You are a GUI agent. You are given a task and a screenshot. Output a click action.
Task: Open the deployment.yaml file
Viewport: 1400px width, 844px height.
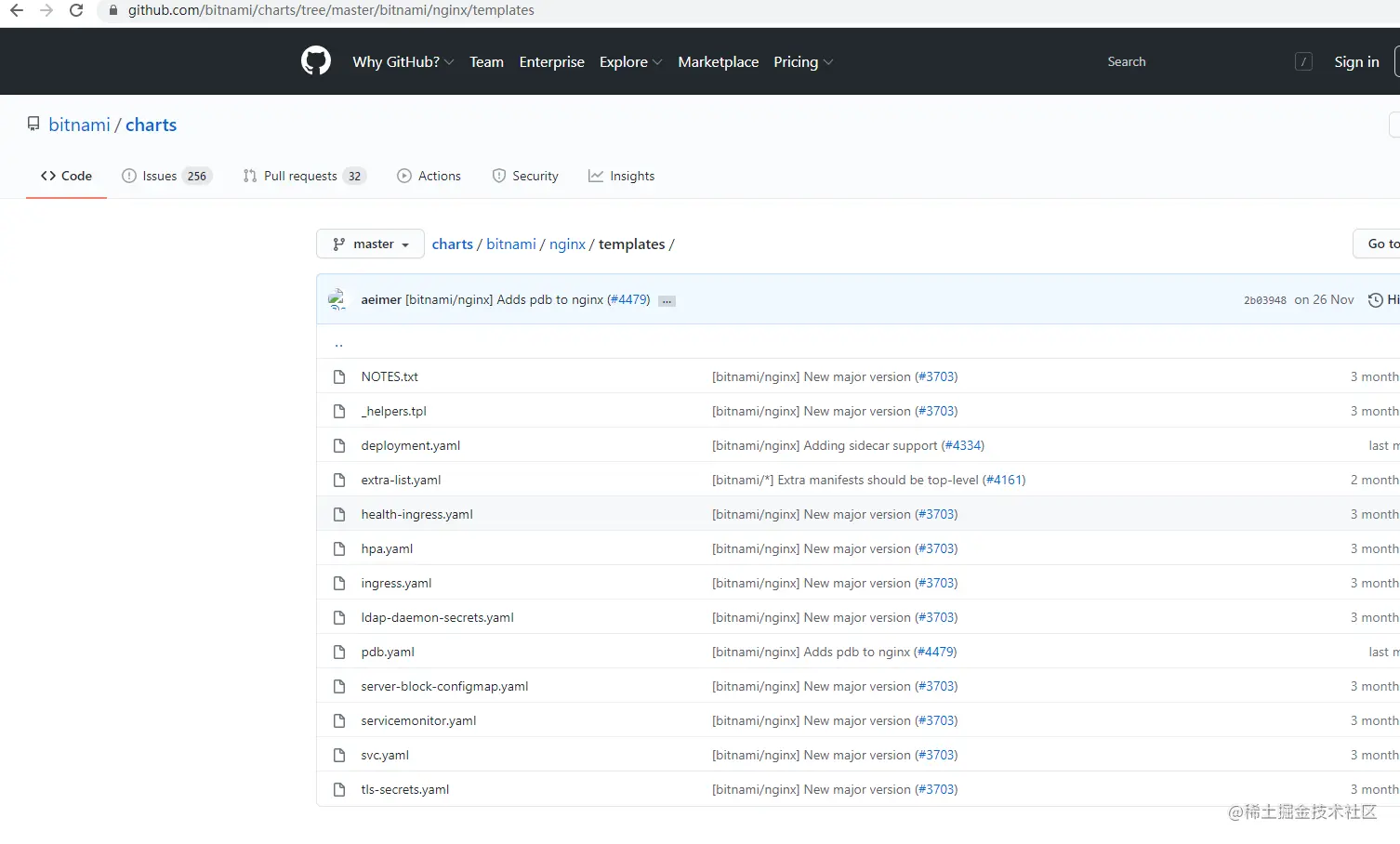(x=411, y=445)
